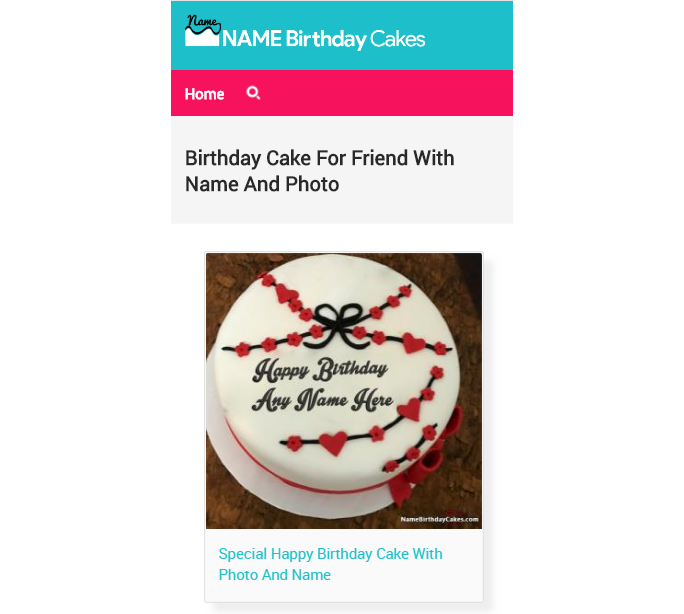Select the white birthday cake thumbnail
This screenshot has height=614, width=684.
click(344, 391)
